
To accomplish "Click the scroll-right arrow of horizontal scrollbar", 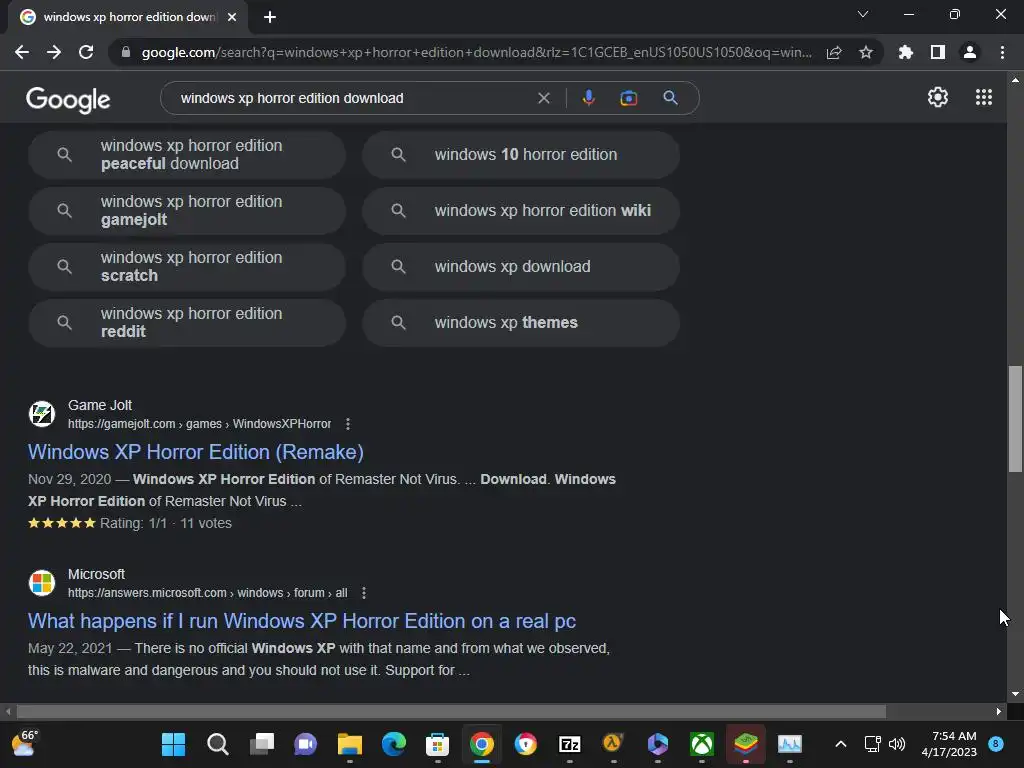I will (999, 712).
